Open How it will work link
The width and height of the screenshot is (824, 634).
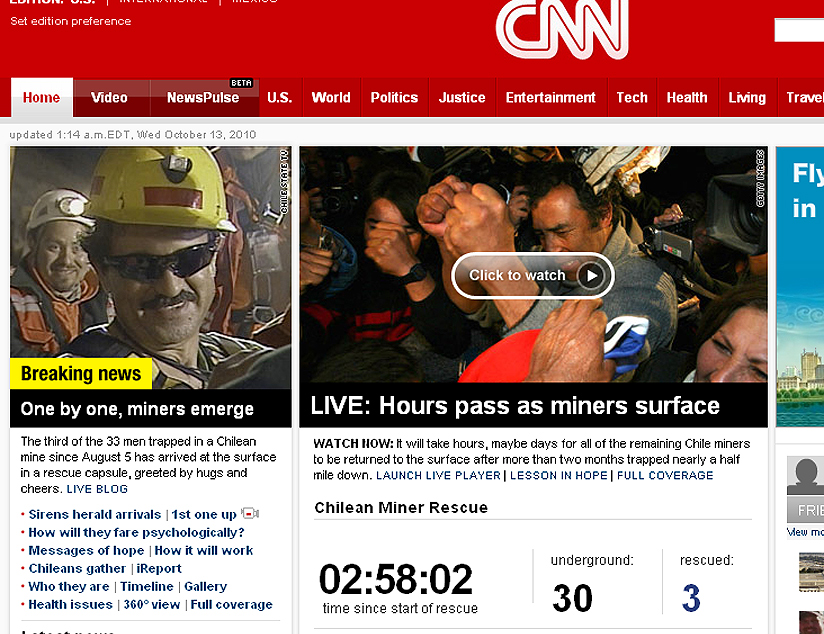point(204,550)
